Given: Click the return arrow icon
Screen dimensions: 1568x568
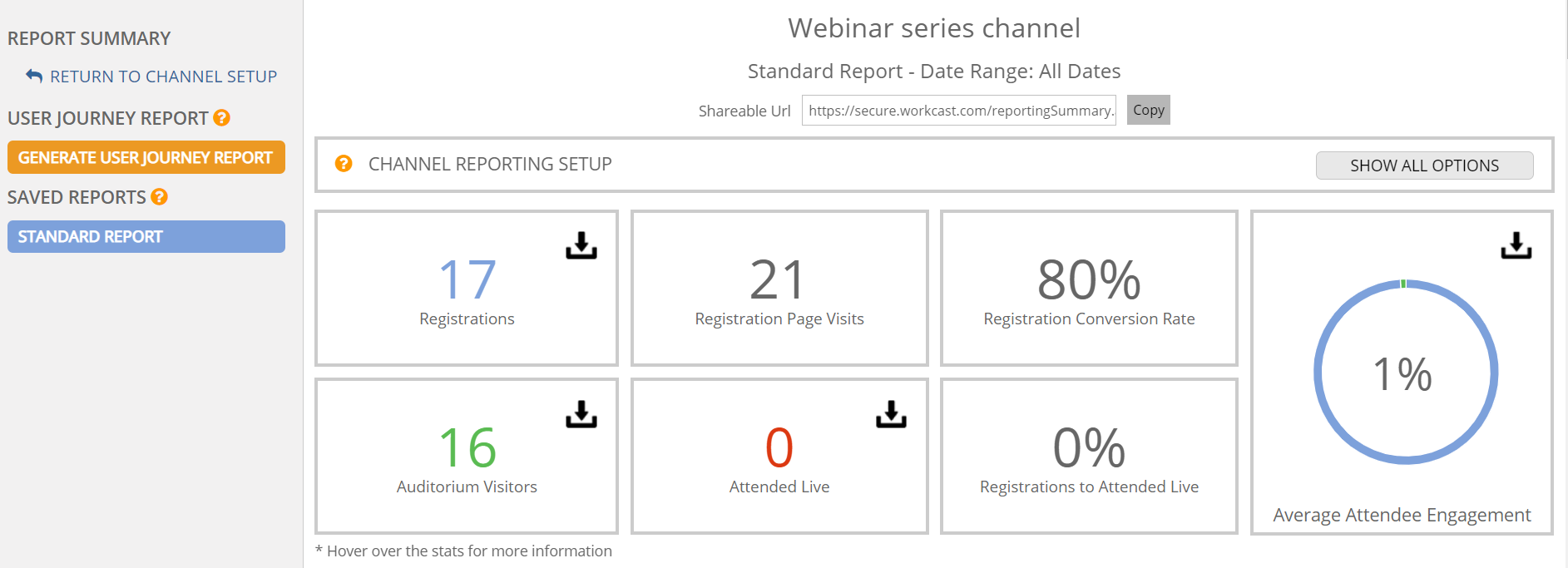Looking at the screenshot, I should pos(34,76).
